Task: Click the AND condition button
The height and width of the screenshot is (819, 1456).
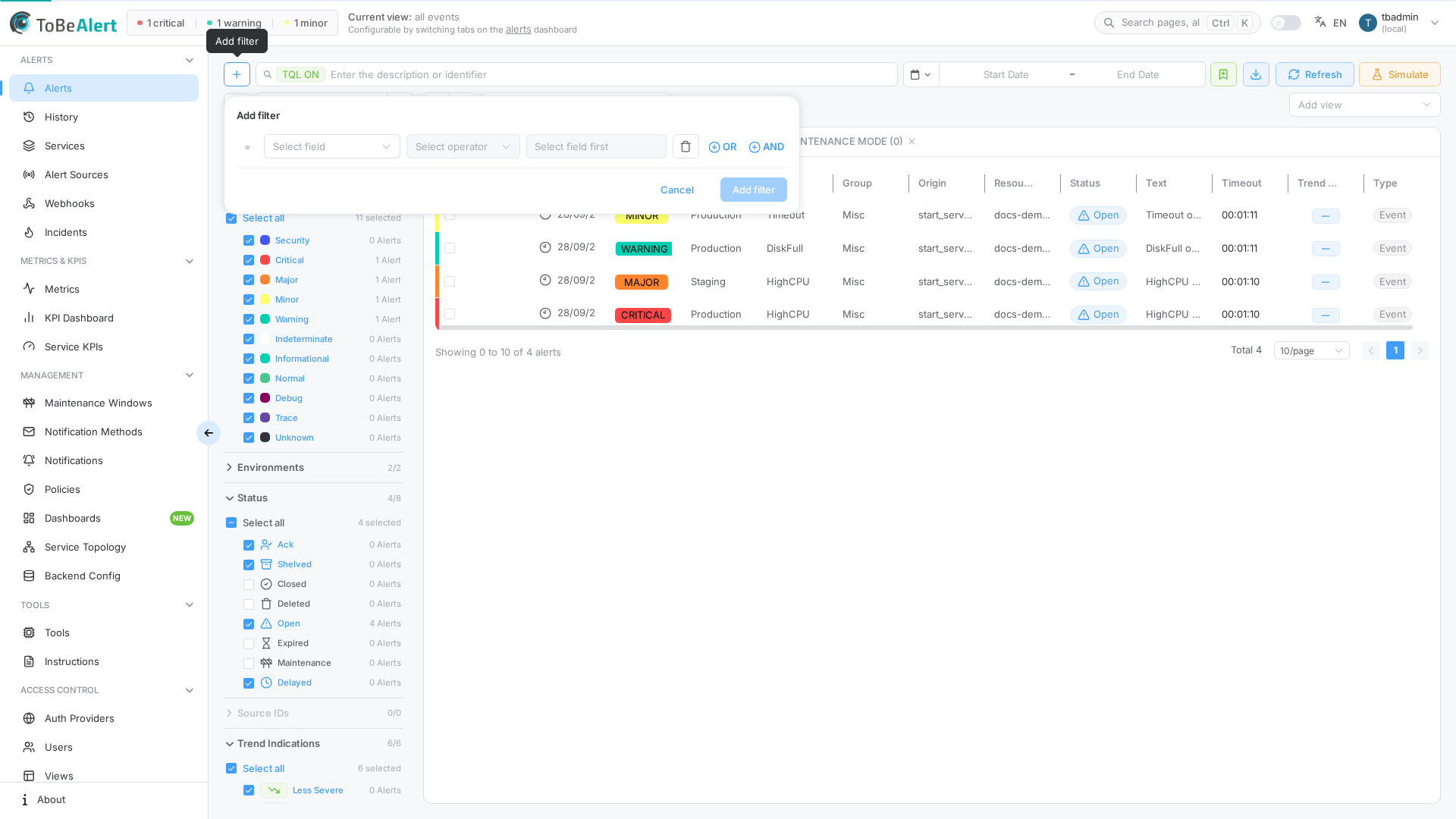Action: [766, 146]
